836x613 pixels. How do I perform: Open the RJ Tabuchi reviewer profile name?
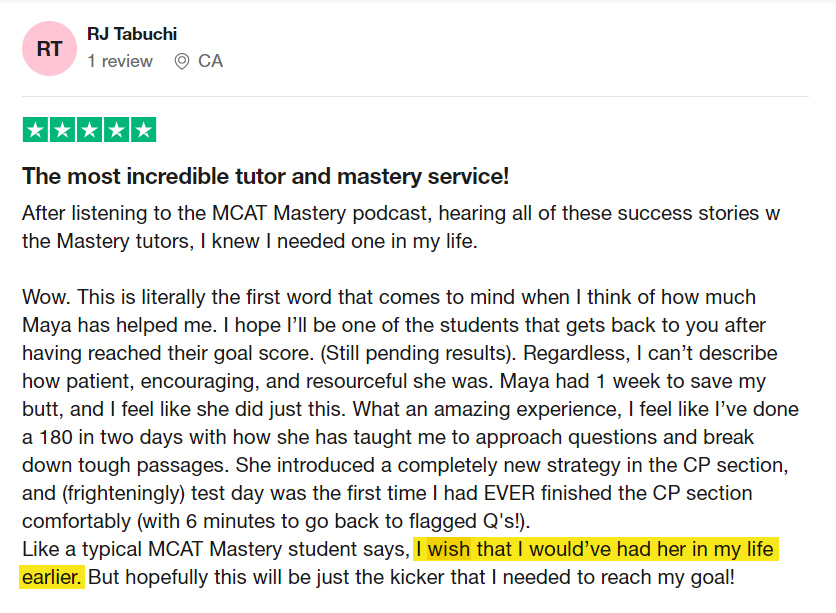point(132,34)
